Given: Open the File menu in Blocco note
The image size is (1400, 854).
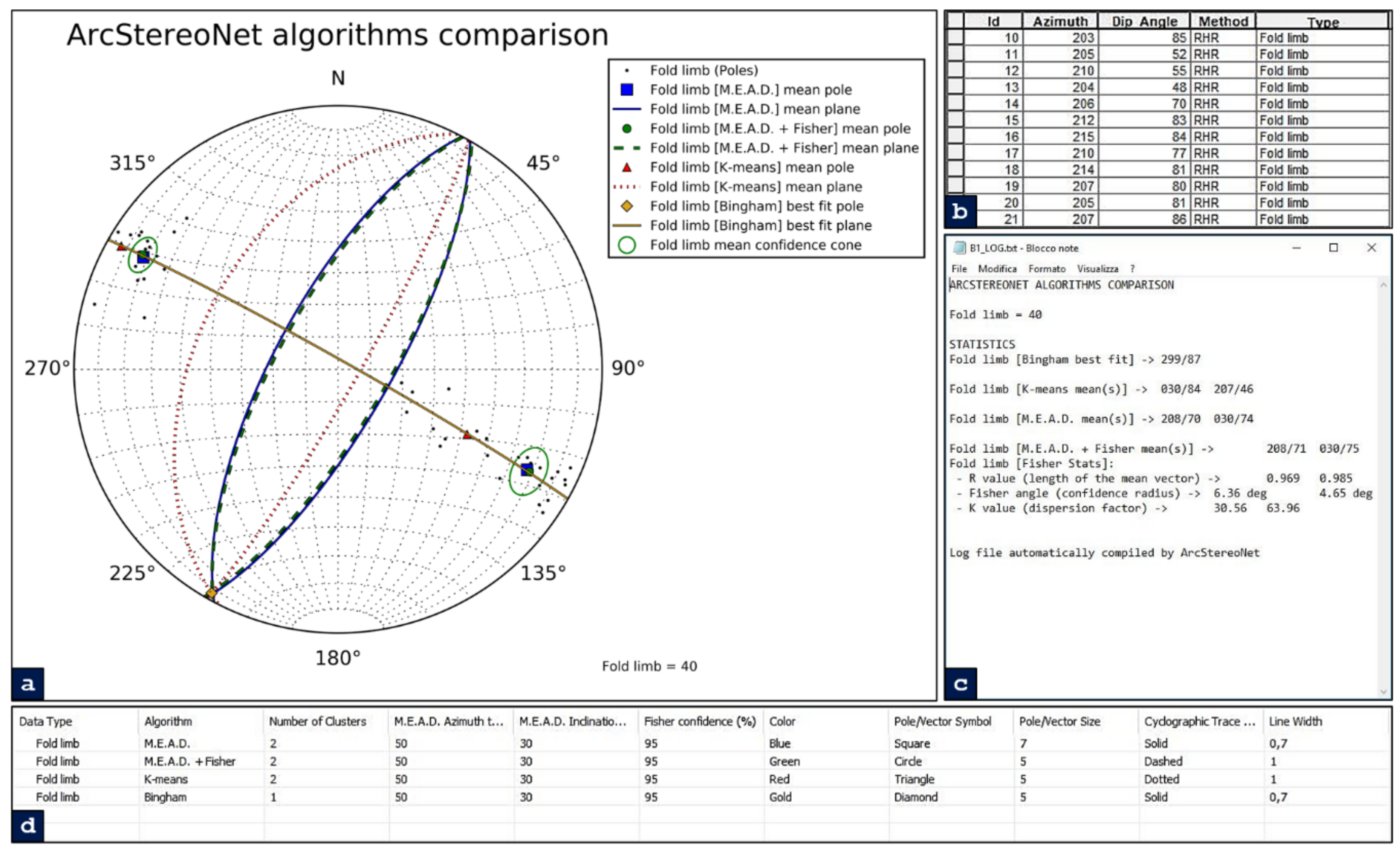Looking at the screenshot, I should 959,268.
